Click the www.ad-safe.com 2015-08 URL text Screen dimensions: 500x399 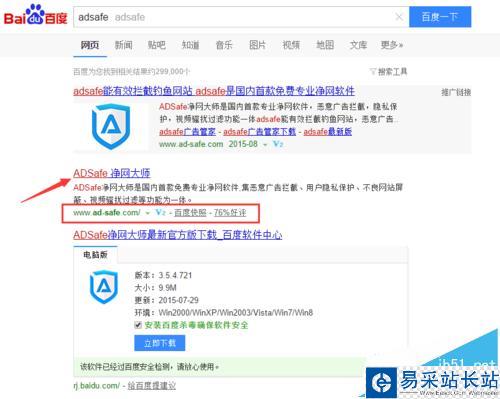click(208, 144)
